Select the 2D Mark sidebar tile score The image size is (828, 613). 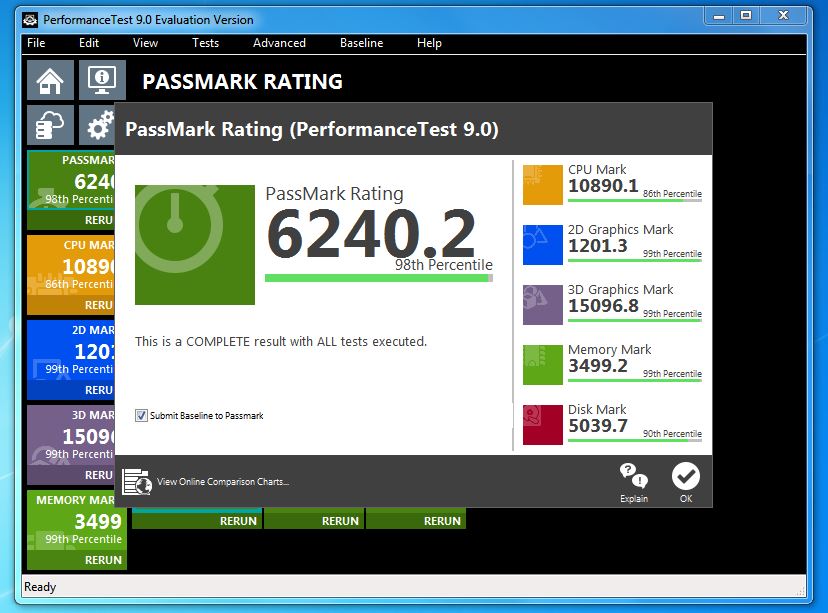coord(93,351)
